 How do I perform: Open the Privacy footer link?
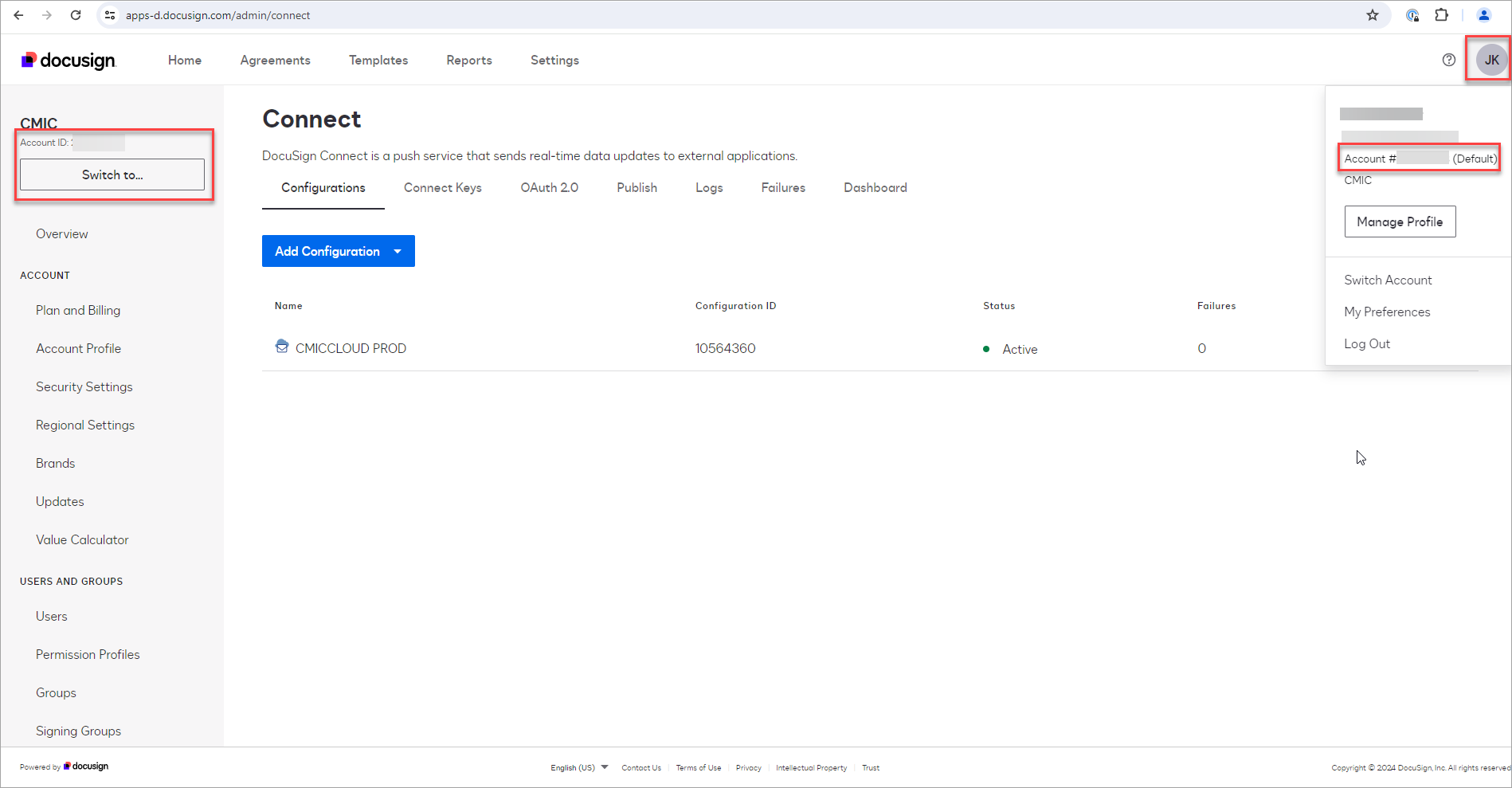pyautogui.click(x=749, y=768)
